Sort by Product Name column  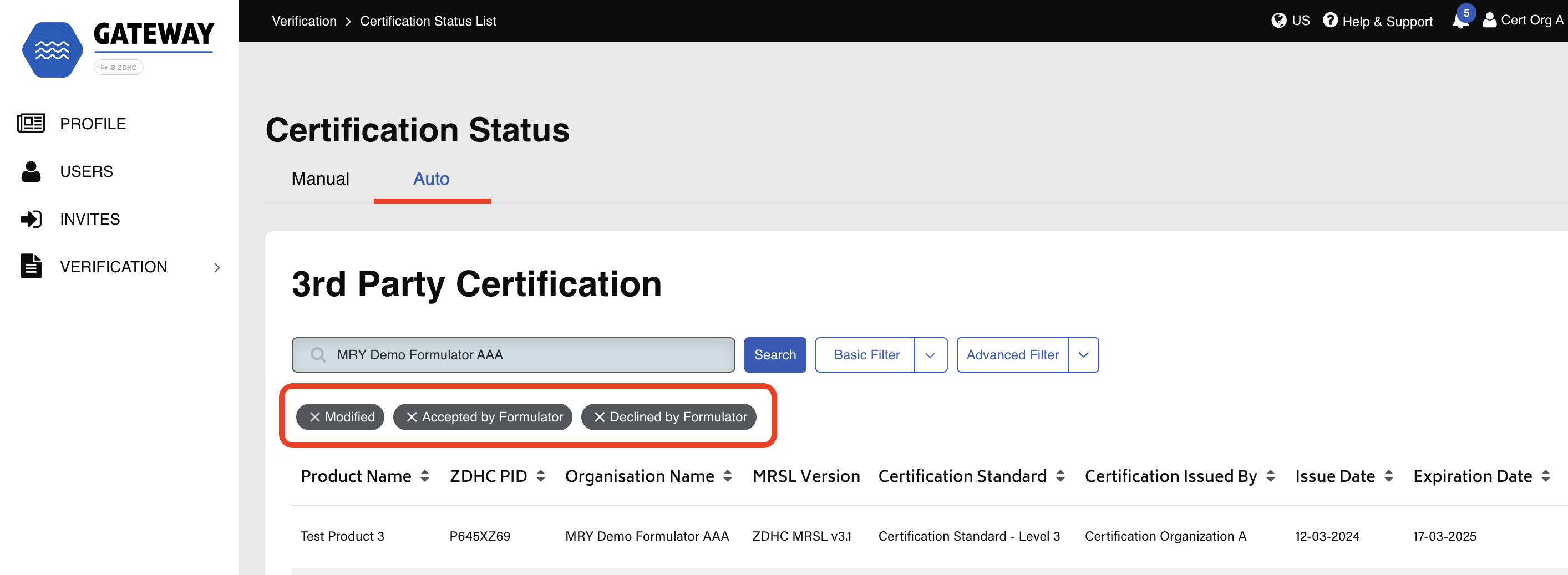425,476
